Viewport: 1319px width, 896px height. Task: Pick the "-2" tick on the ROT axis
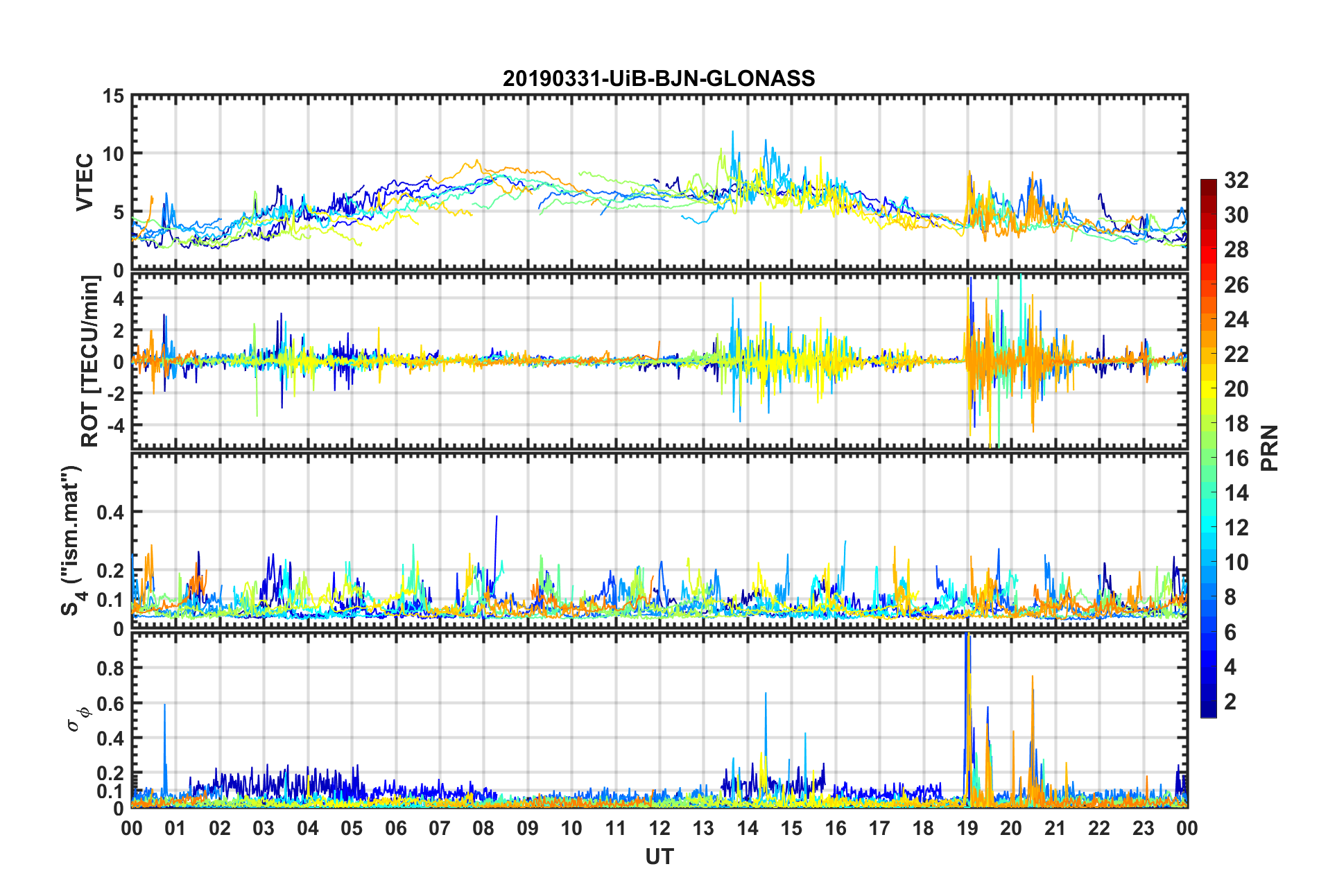pyautogui.click(x=114, y=393)
